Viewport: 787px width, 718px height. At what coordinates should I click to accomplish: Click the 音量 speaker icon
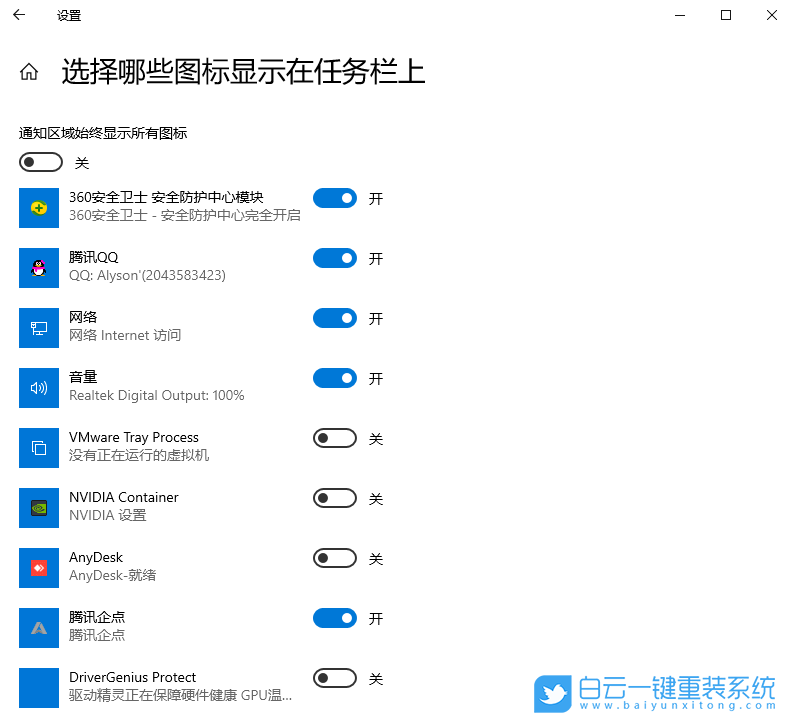tap(39, 388)
